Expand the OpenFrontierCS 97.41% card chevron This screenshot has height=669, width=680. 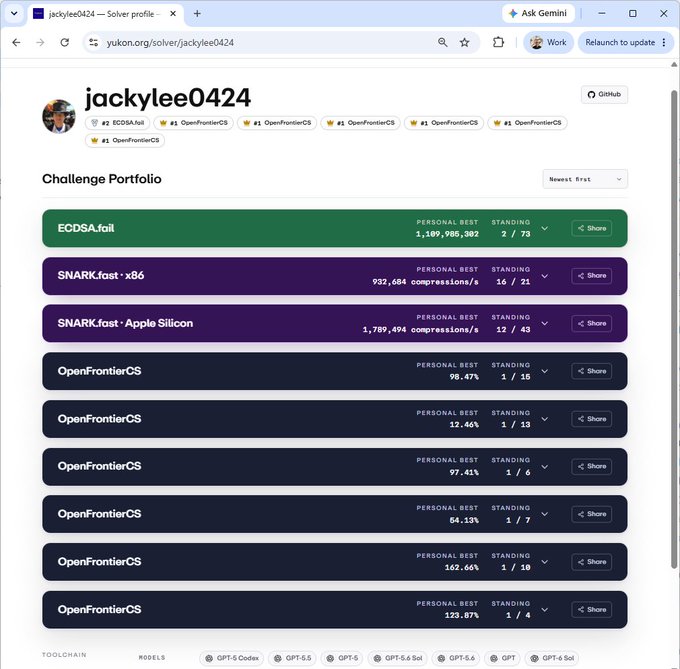pos(545,467)
